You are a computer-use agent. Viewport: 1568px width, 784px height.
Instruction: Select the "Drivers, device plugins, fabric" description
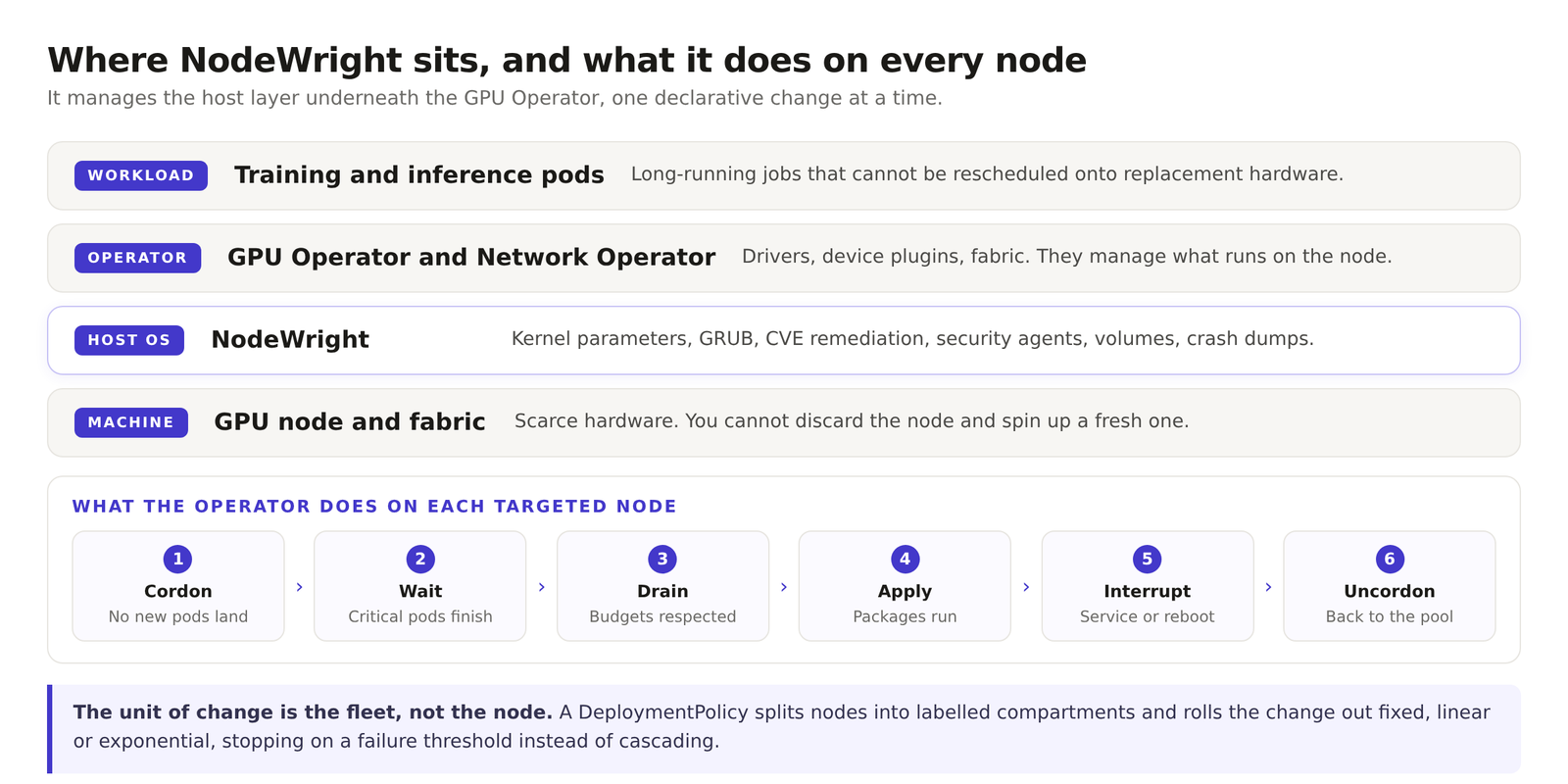(1066, 257)
